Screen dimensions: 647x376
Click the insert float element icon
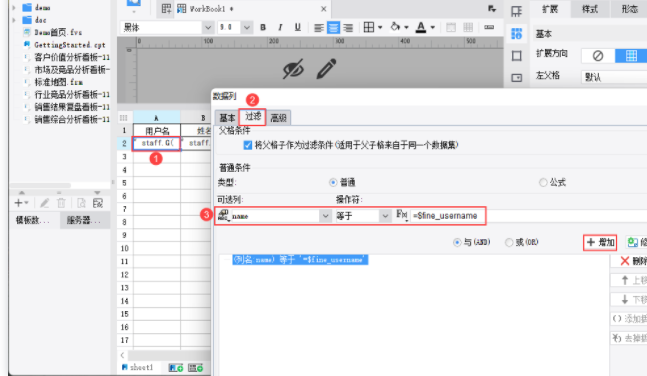(489, 27)
